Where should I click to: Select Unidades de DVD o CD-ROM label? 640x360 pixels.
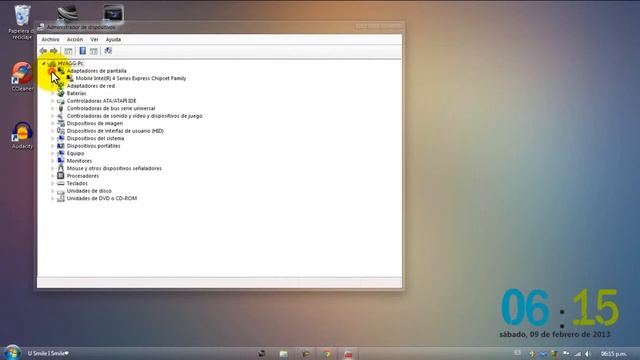click(x=102, y=198)
